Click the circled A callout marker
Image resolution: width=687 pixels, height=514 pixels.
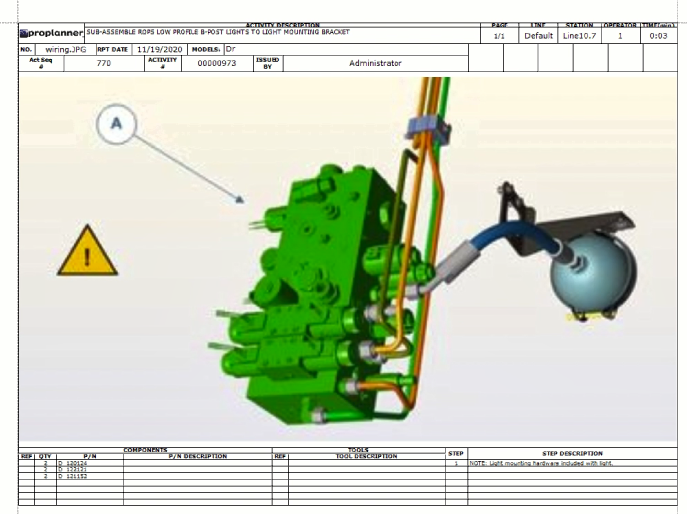coord(116,125)
